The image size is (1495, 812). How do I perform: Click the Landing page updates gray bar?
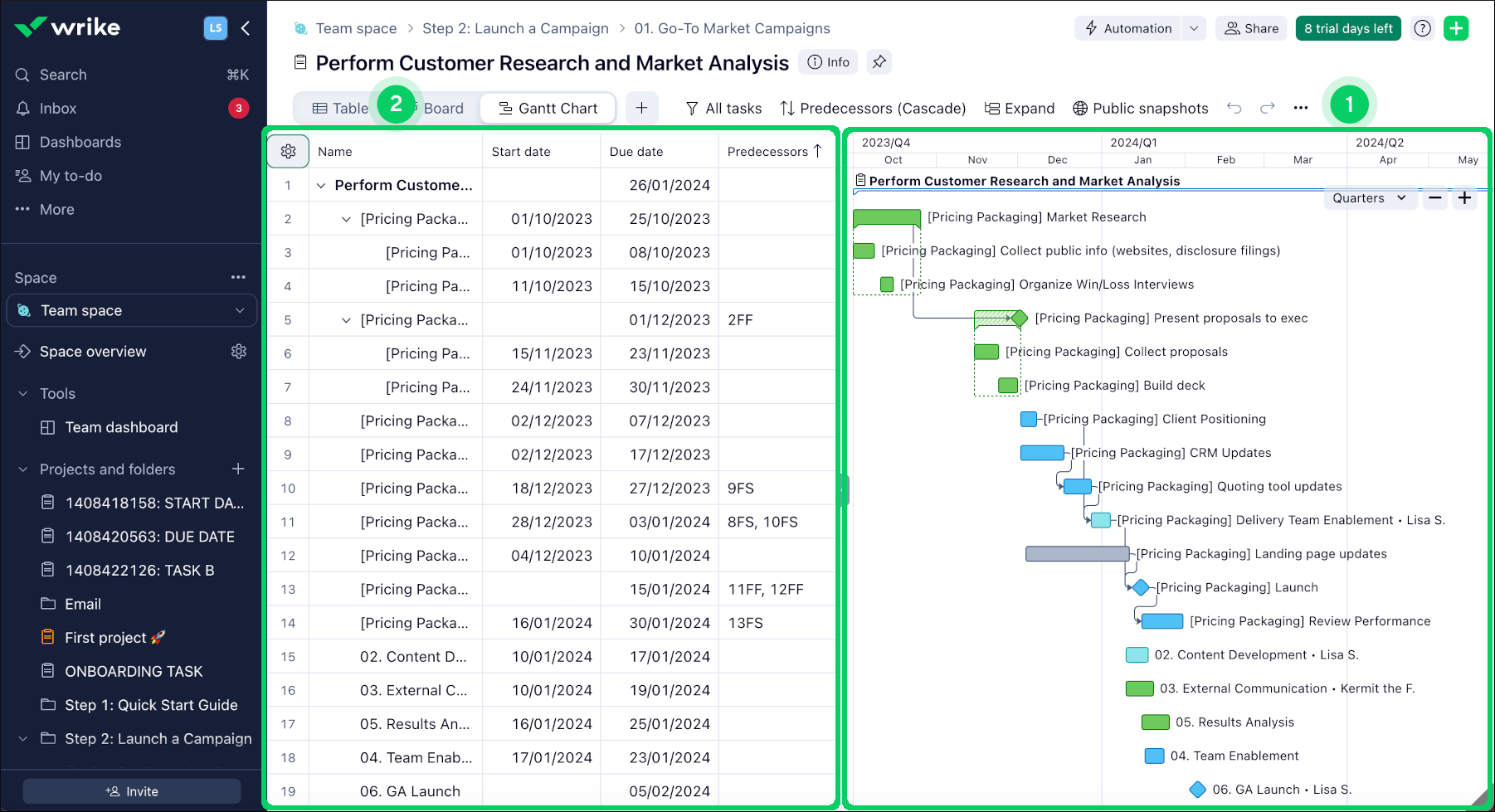pos(1077,554)
